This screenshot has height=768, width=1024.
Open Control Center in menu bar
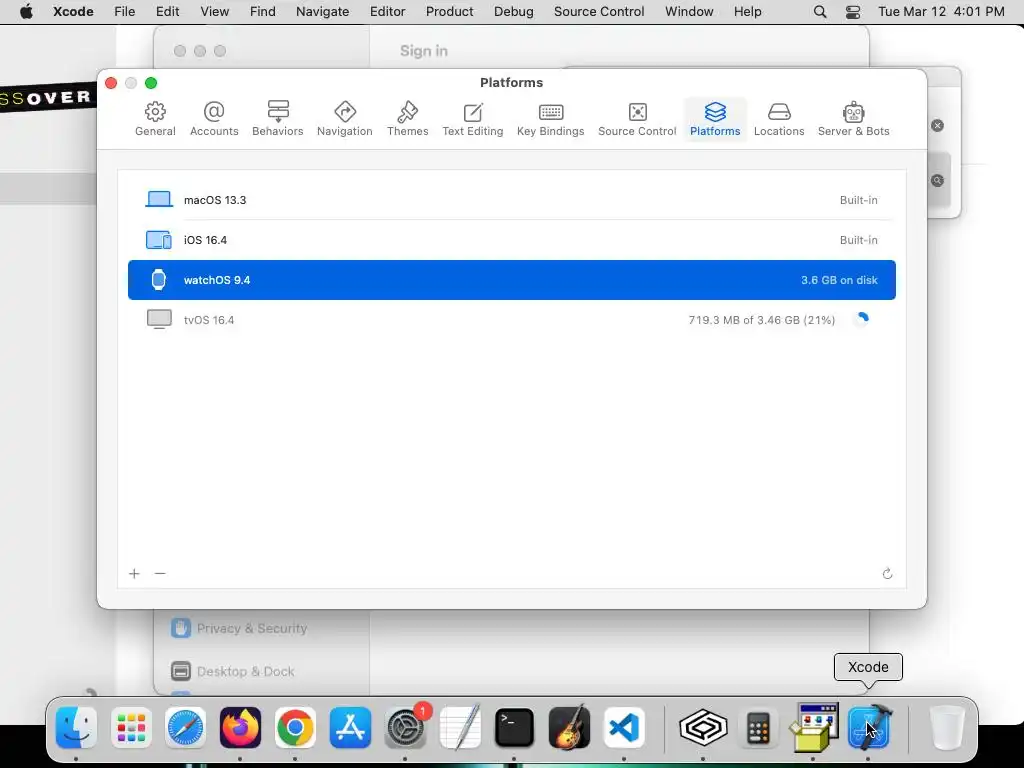pyautogui.click(x=852, y=12)
